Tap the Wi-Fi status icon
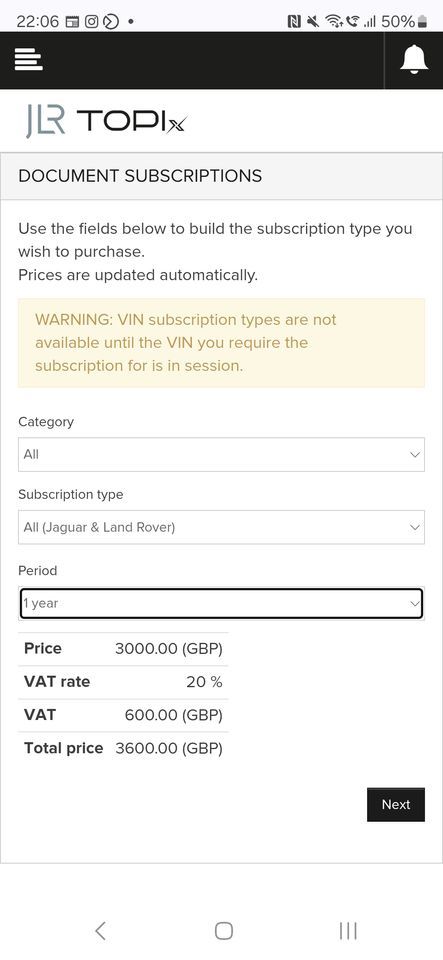The height and width of the screenshot is (960, 443). tap(334, 22)
